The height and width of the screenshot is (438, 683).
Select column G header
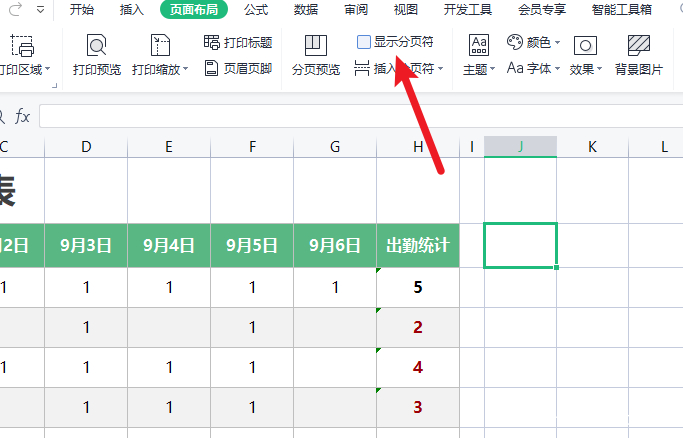point(335,147)
